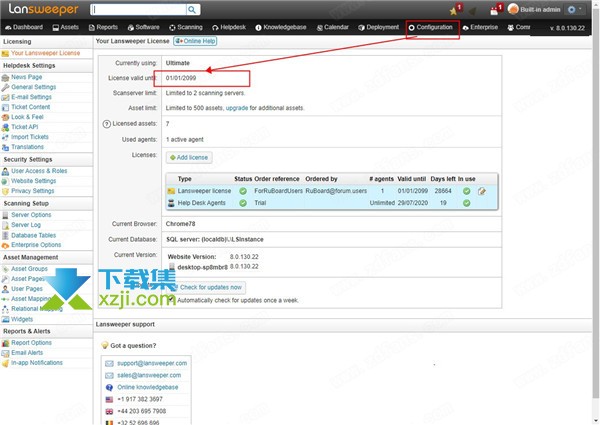Click the Check for updates now button
Screen dimensions: 600x425
pos(207,287)
